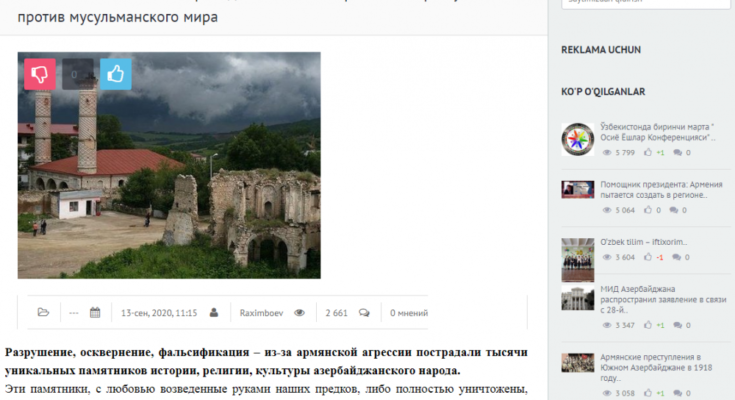This screenshot has width=735, height=400.
Task: Click the red thumbs-down dislike button
Action: pyautogui.click(x=41, y=73)
